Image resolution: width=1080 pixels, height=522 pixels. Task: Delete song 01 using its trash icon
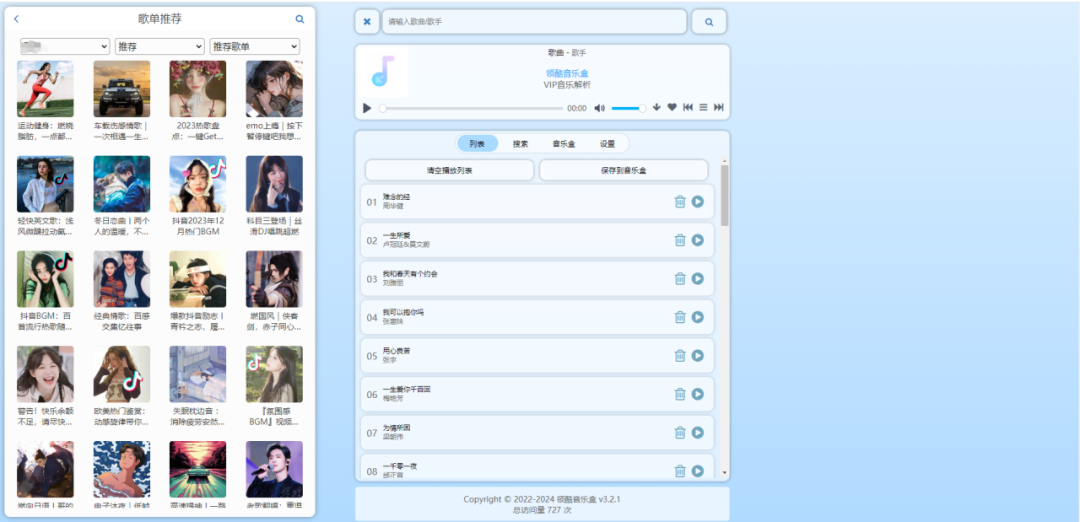[x=680, y=202]
